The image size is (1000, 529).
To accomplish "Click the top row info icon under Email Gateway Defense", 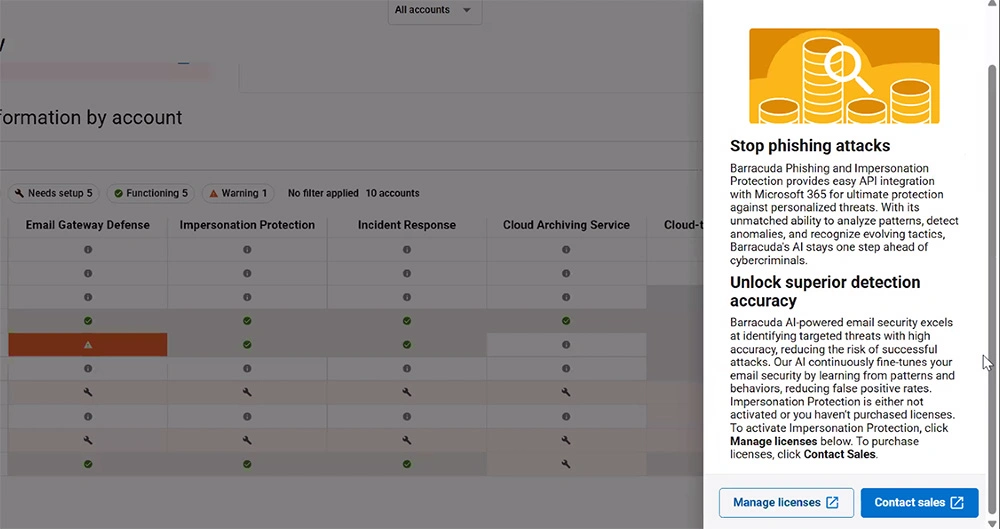I will pos(88,250).
